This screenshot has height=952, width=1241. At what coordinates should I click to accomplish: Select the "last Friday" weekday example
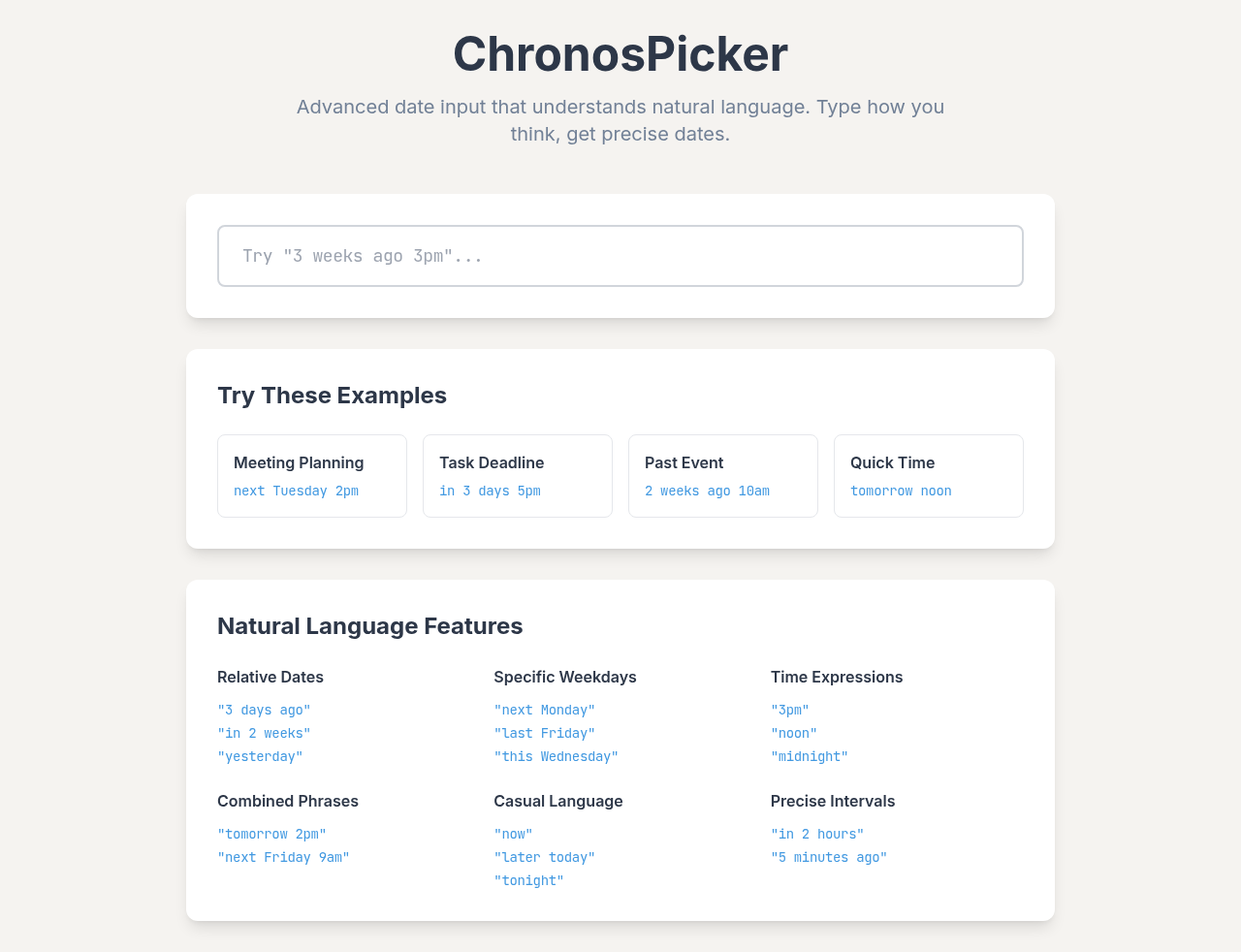click(544, 733)
